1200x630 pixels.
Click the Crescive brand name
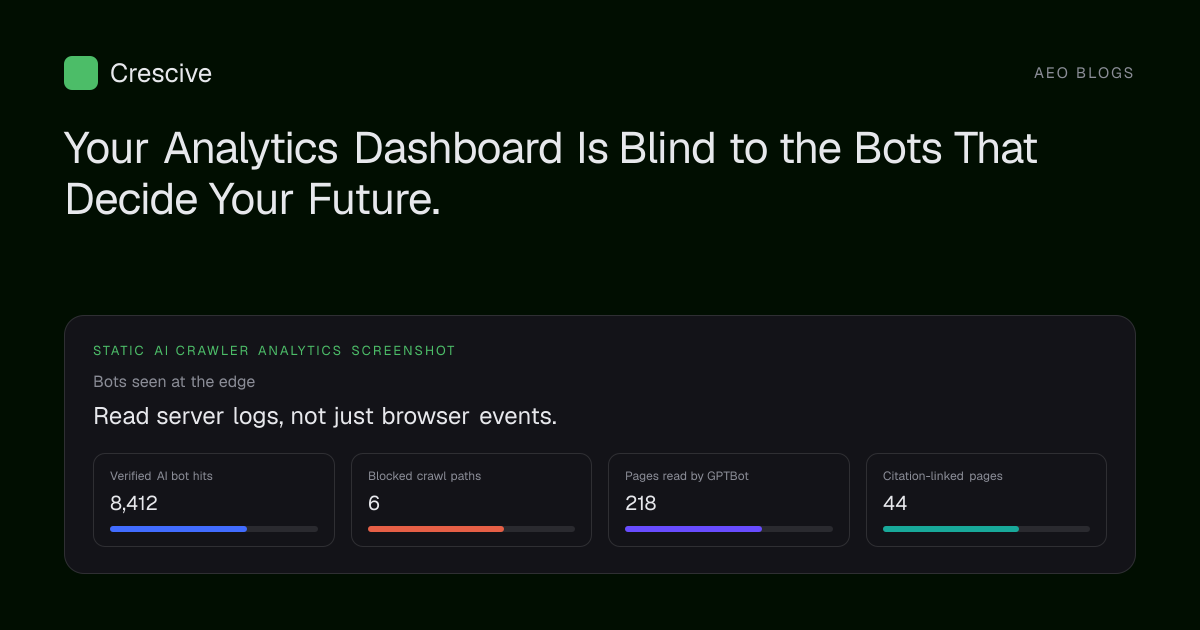[x=161, y=73]
